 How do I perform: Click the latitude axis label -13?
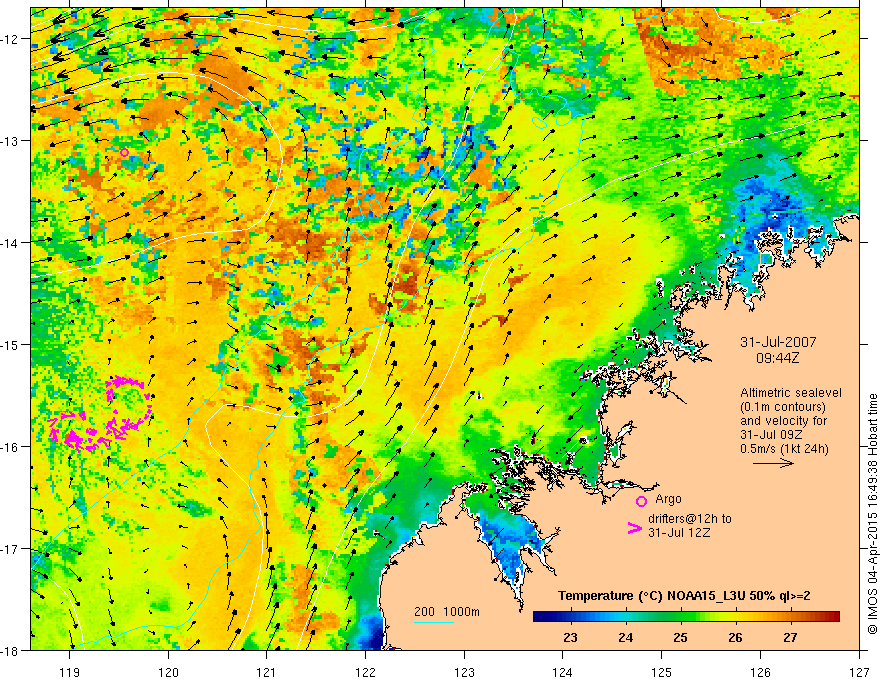(11, 141)
